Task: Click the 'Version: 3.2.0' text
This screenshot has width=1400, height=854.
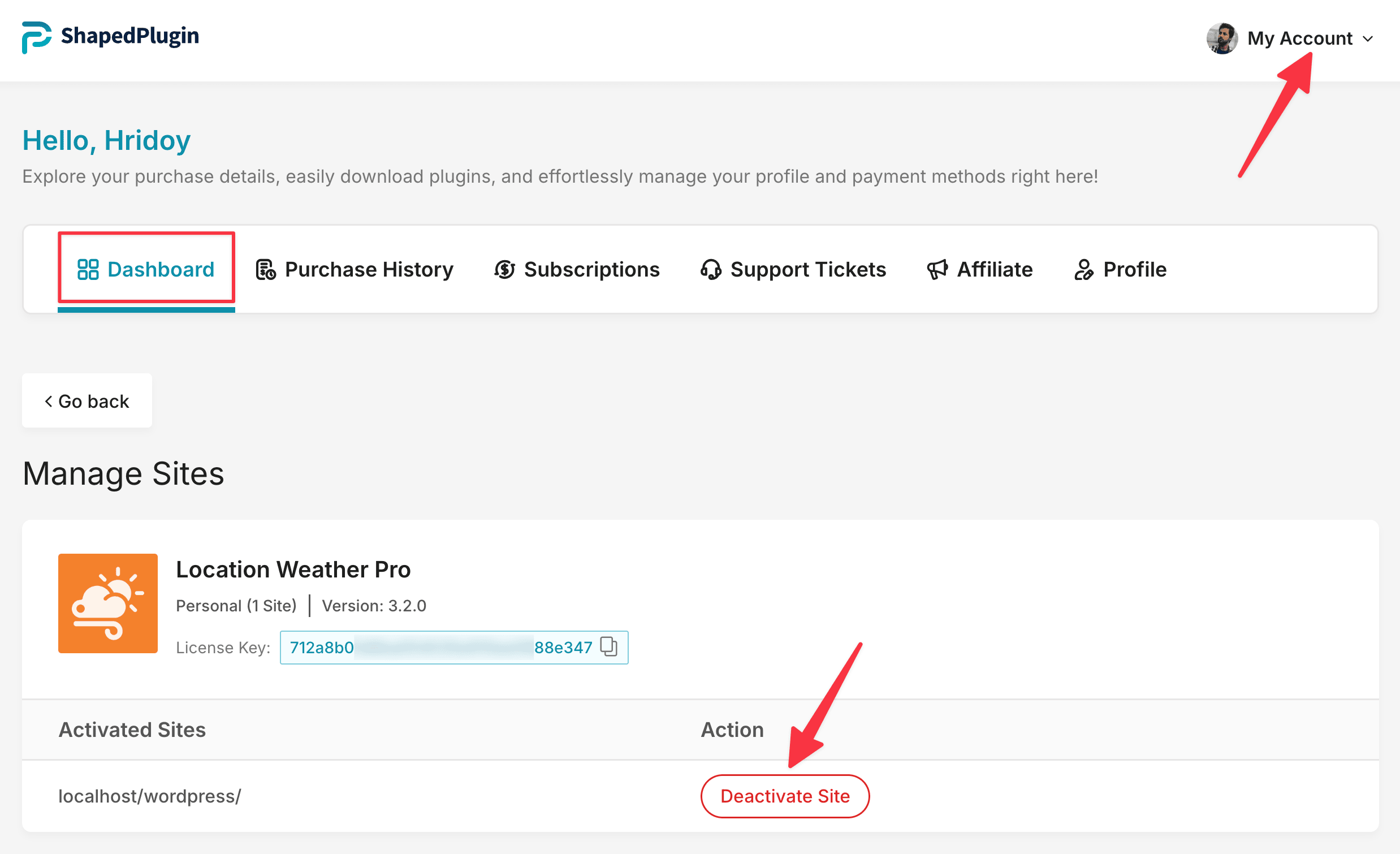Action: (374, 606)
